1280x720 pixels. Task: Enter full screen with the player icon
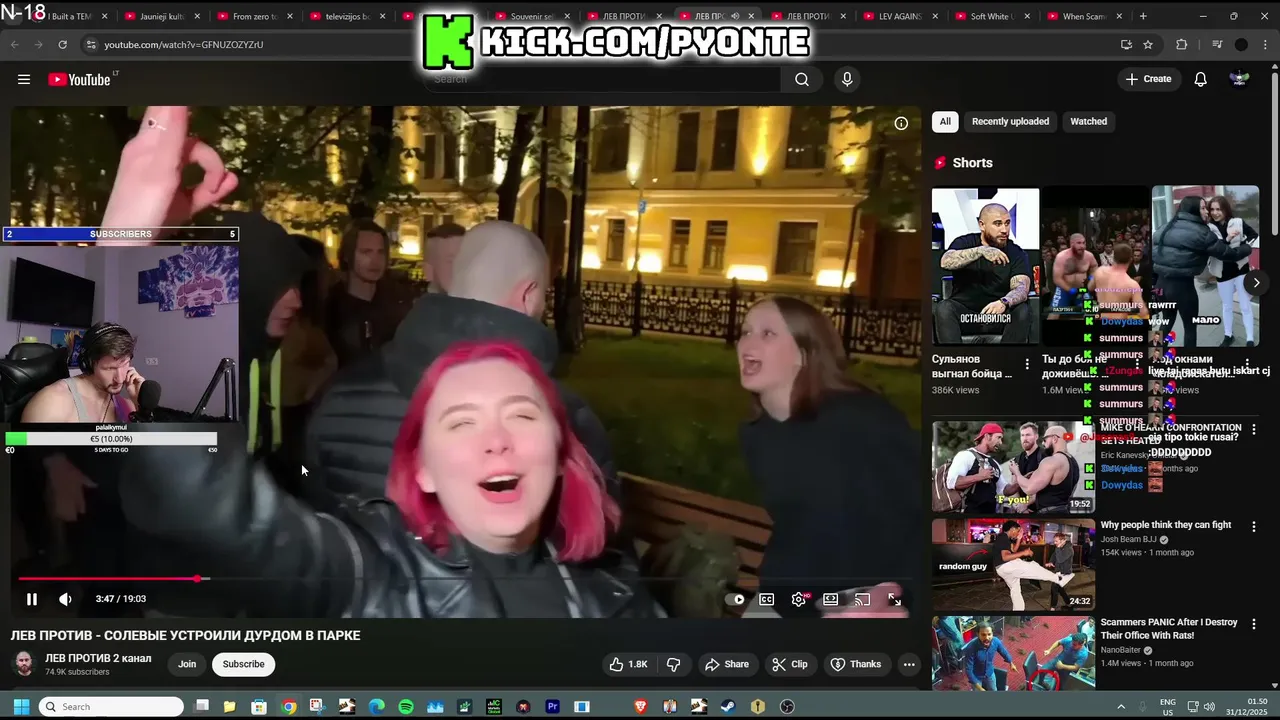[x=895, y=600]
